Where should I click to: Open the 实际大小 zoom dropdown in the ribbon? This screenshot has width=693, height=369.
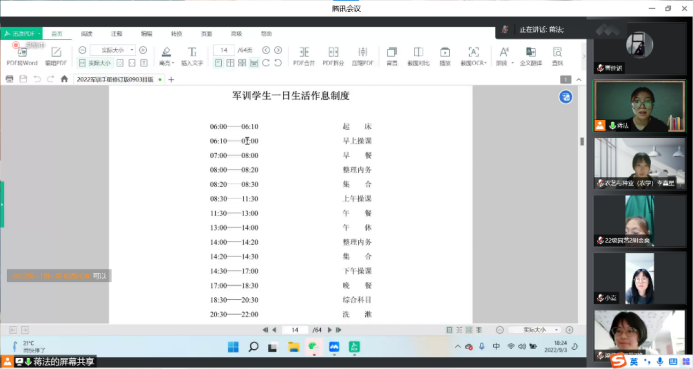point(112,50)
